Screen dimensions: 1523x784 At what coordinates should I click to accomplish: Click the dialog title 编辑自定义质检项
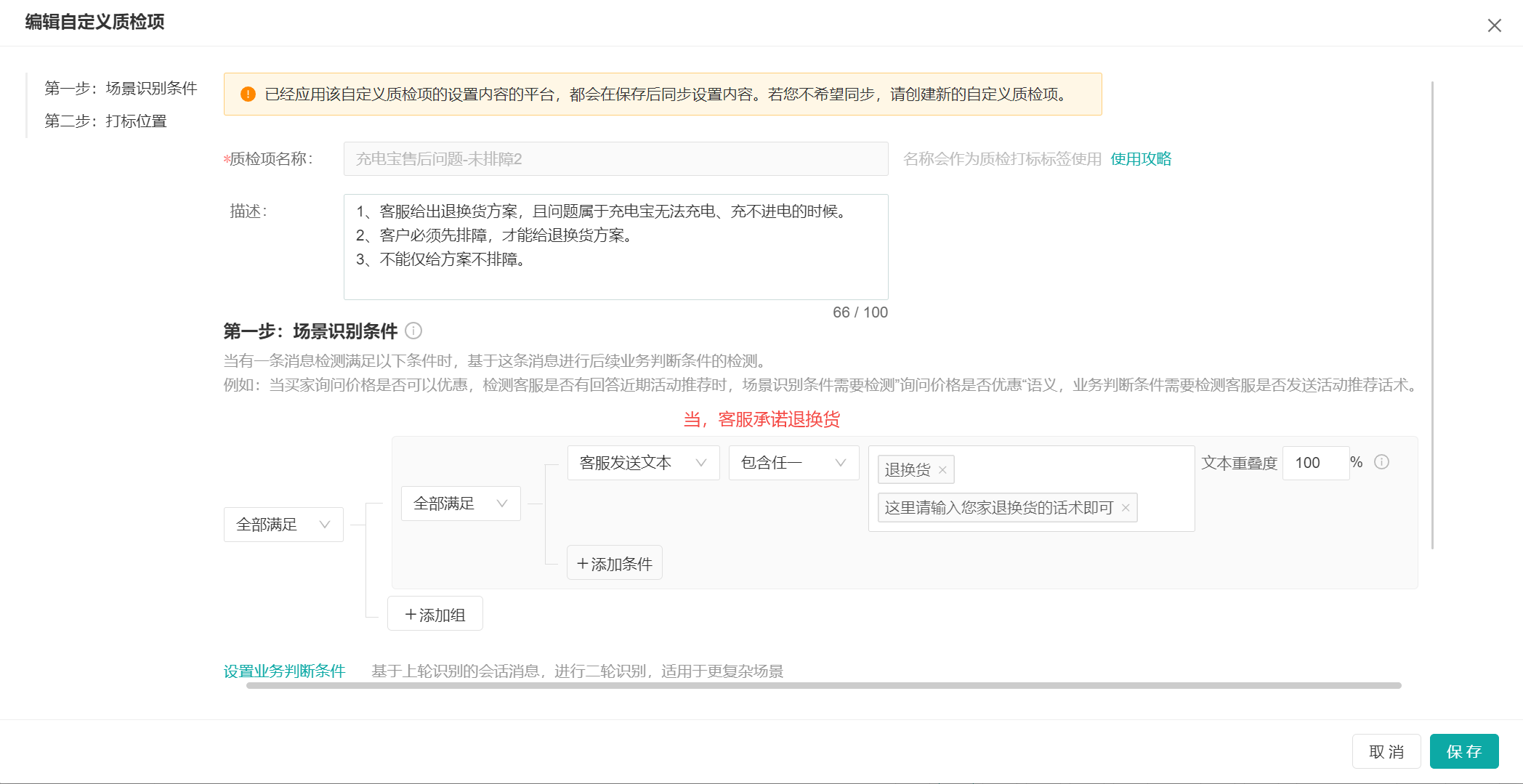94,22
